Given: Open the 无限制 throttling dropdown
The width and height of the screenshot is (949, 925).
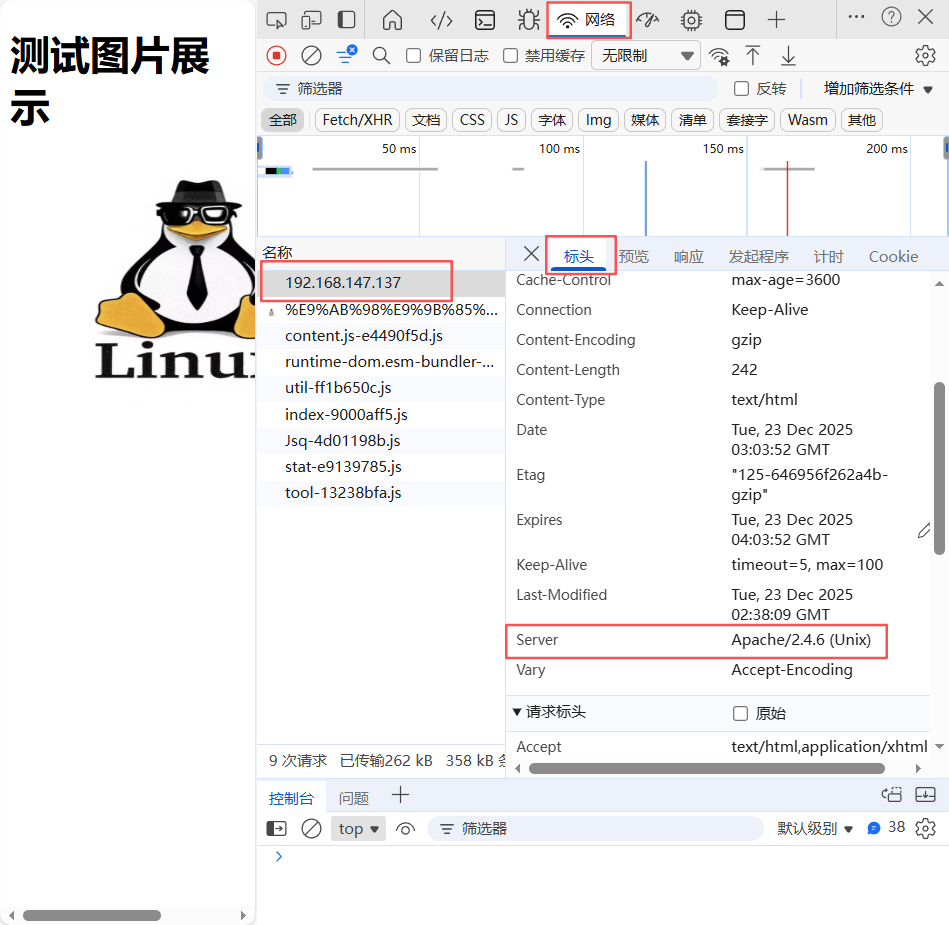Looking at the screenshot, I should (x=645, y=56).
